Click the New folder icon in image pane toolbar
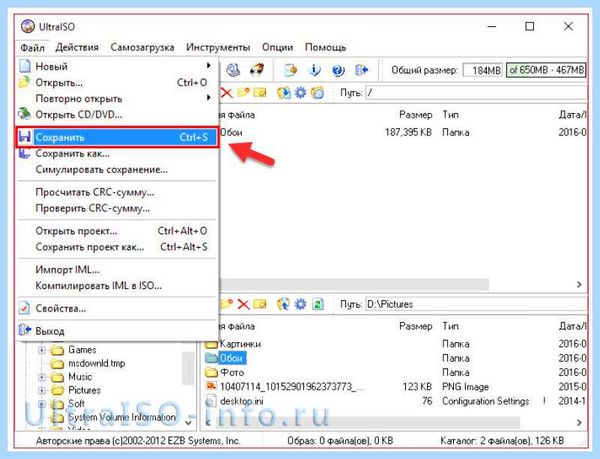The image size is (600, 459). [243, 93]
